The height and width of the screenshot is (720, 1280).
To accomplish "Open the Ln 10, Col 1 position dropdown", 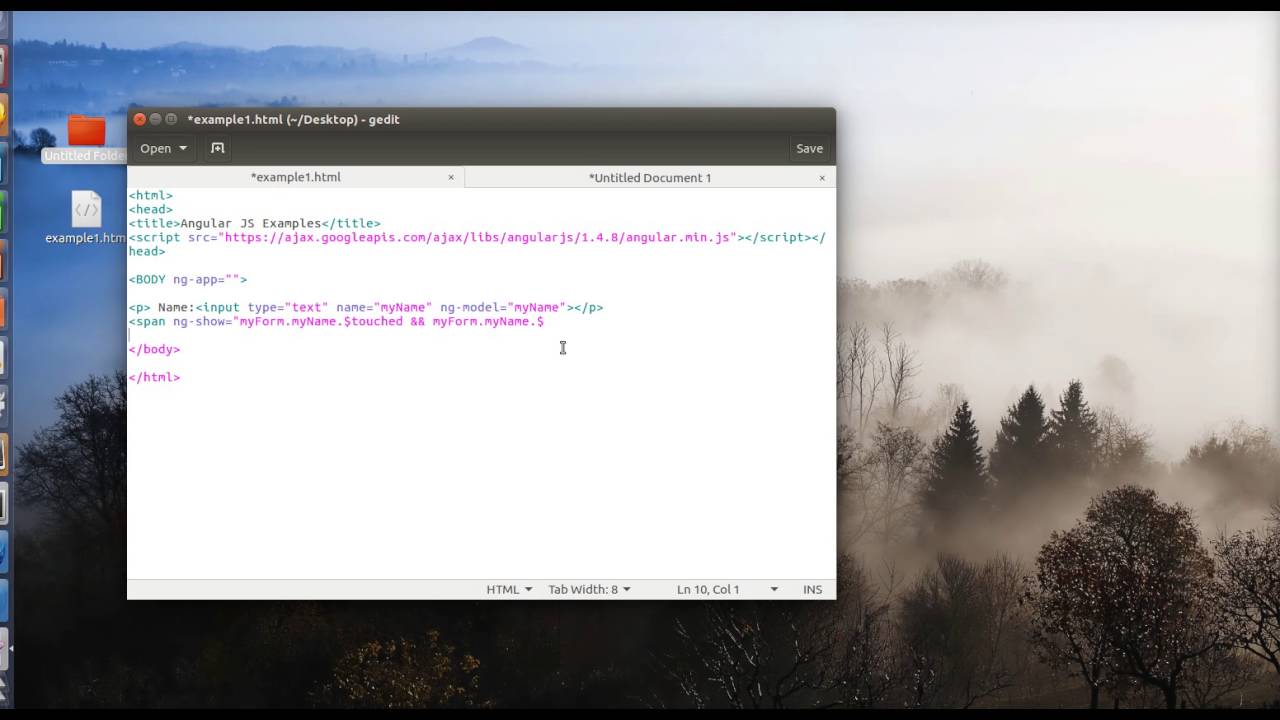I will pyautogui.click(x=727, y=589).
